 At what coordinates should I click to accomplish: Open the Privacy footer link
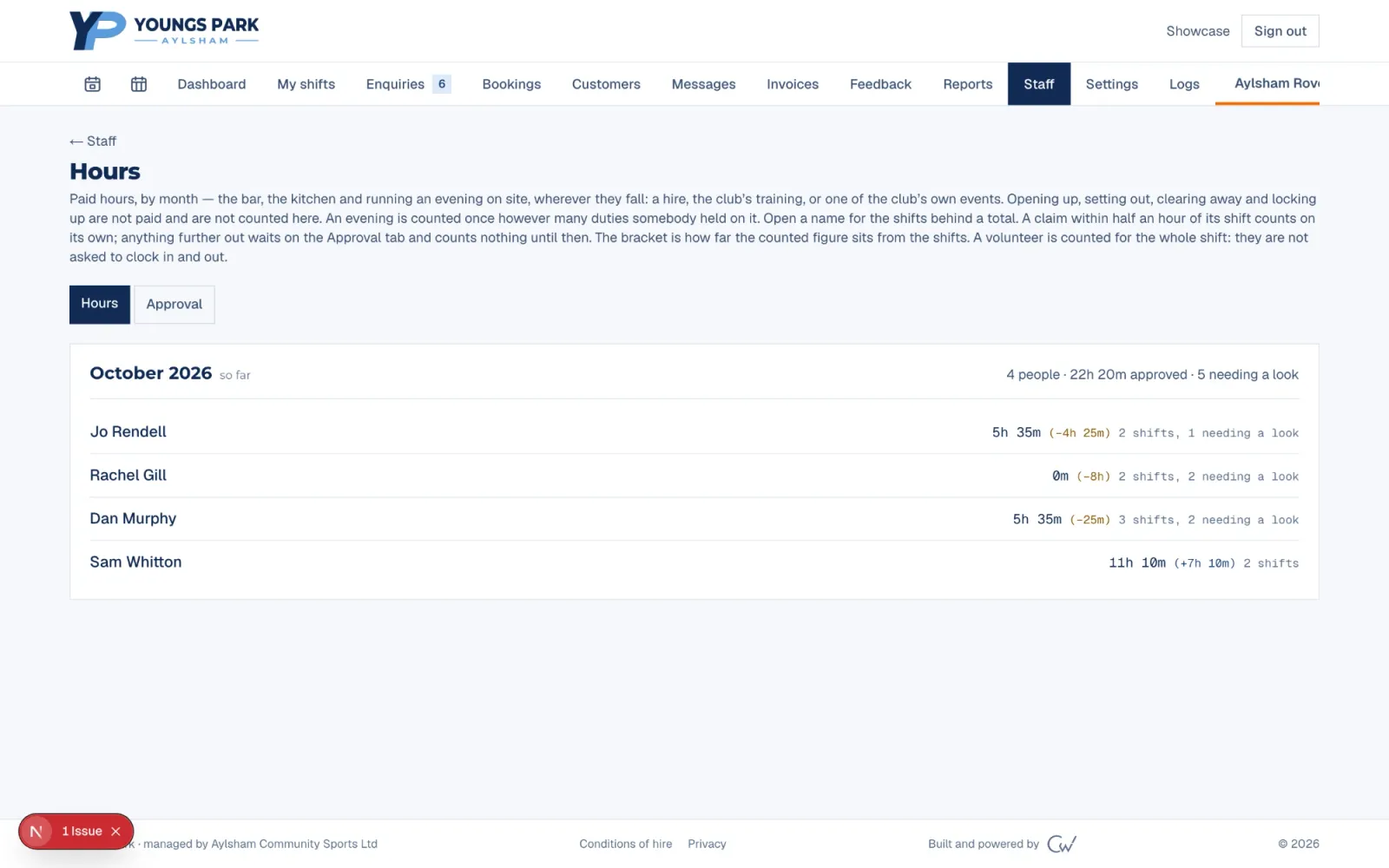click(707, 844)
